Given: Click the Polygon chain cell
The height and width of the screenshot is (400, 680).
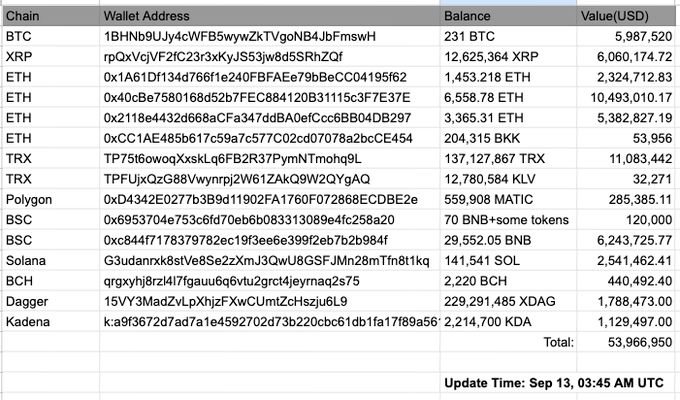Looking at the screenshot, I should pos(51,200).
